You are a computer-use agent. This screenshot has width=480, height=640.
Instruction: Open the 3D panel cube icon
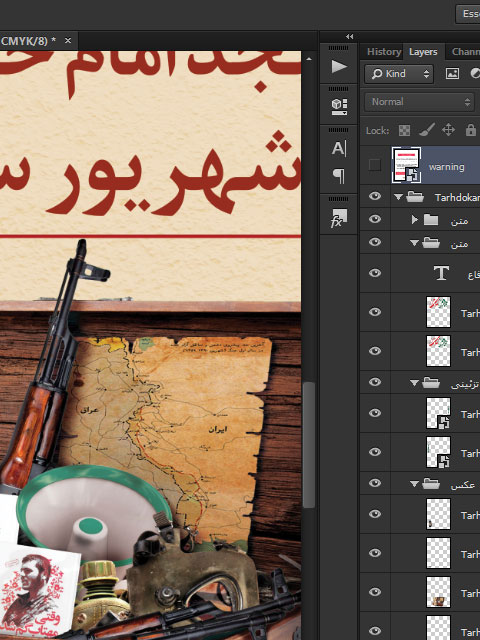339,107
